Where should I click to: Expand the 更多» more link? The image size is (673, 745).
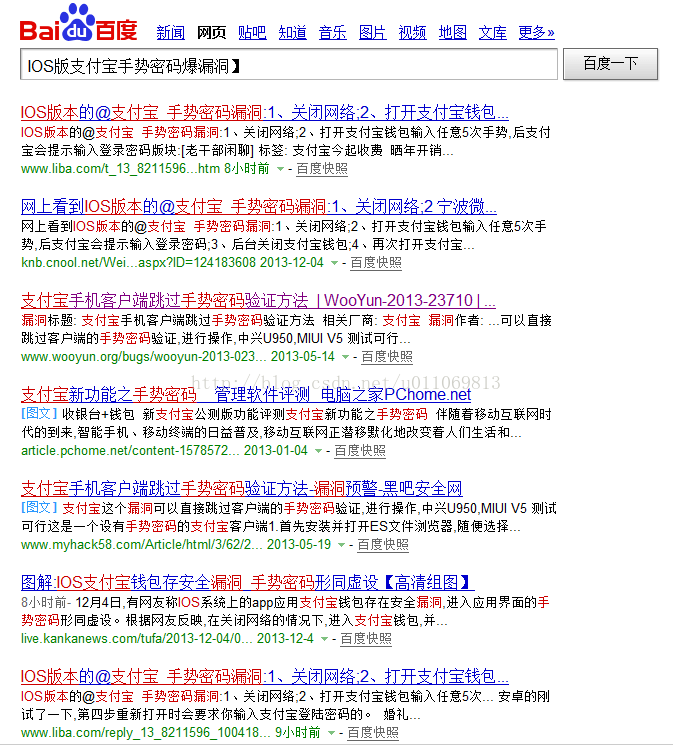click(x=536, y=32)
